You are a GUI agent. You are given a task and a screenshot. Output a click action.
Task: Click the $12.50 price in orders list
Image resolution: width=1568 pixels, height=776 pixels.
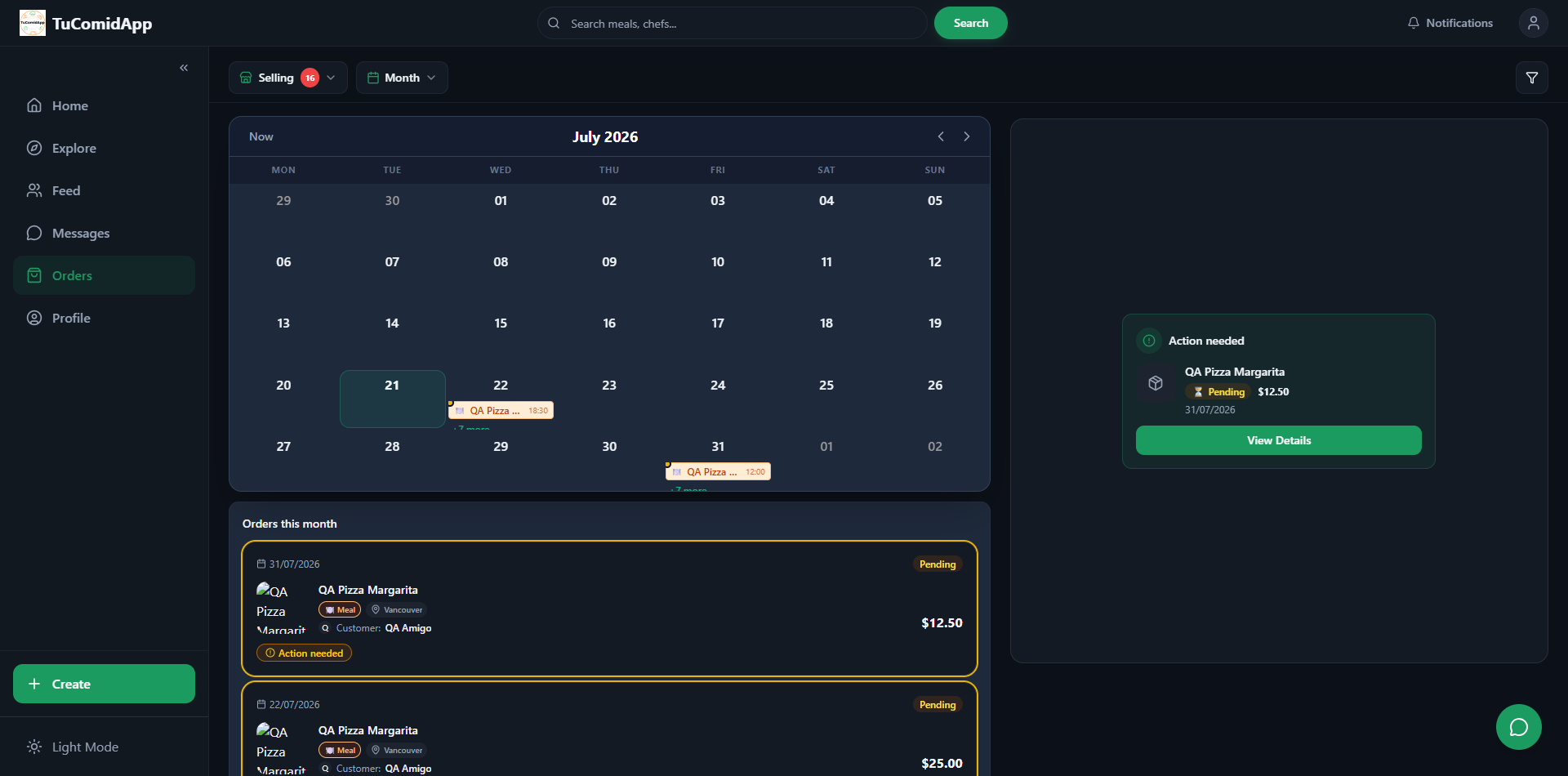[942, 622]
